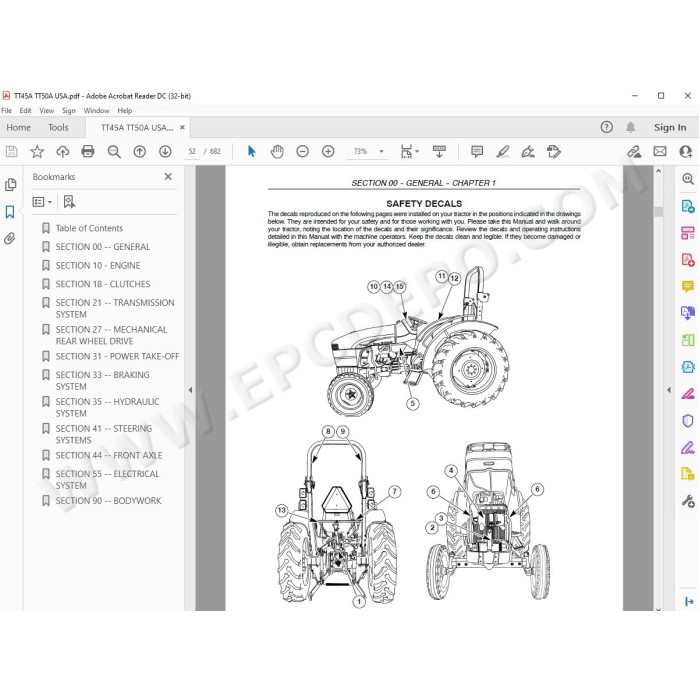Open the search tool in right pane
This screenshot has width=700, height=700.
(688, 179)
